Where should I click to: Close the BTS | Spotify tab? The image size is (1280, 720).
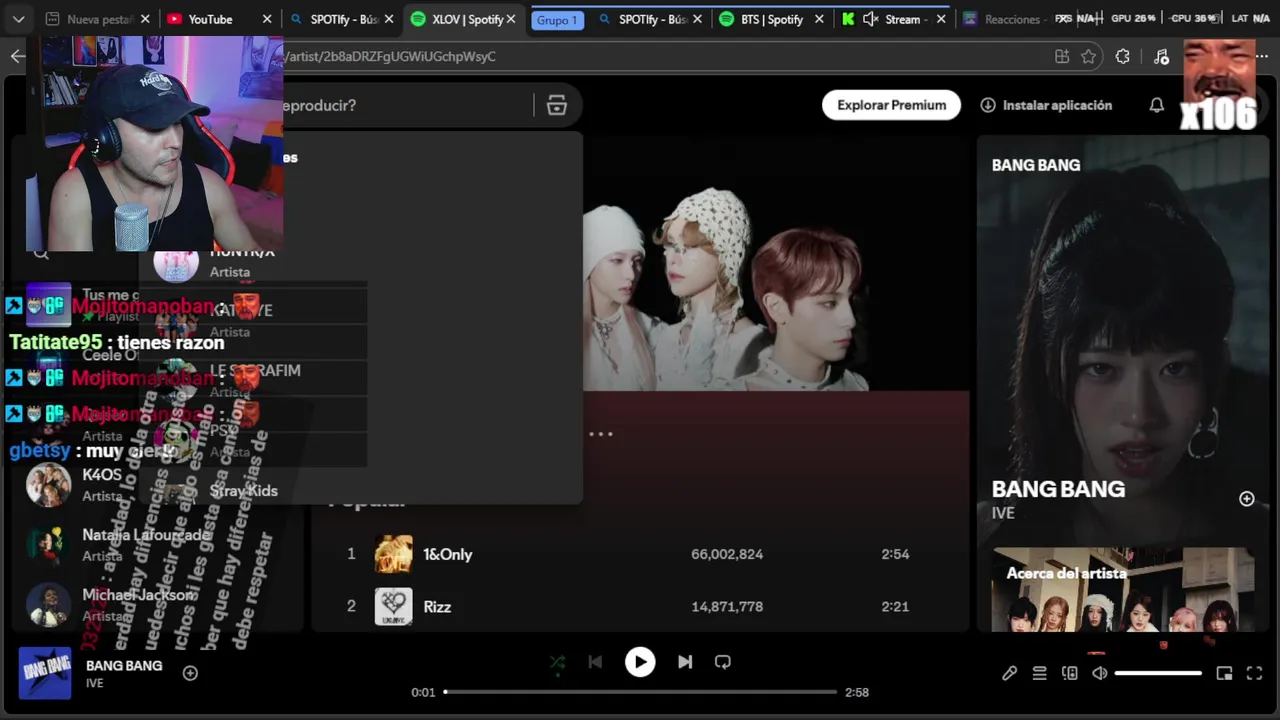(x=820, y=19)
